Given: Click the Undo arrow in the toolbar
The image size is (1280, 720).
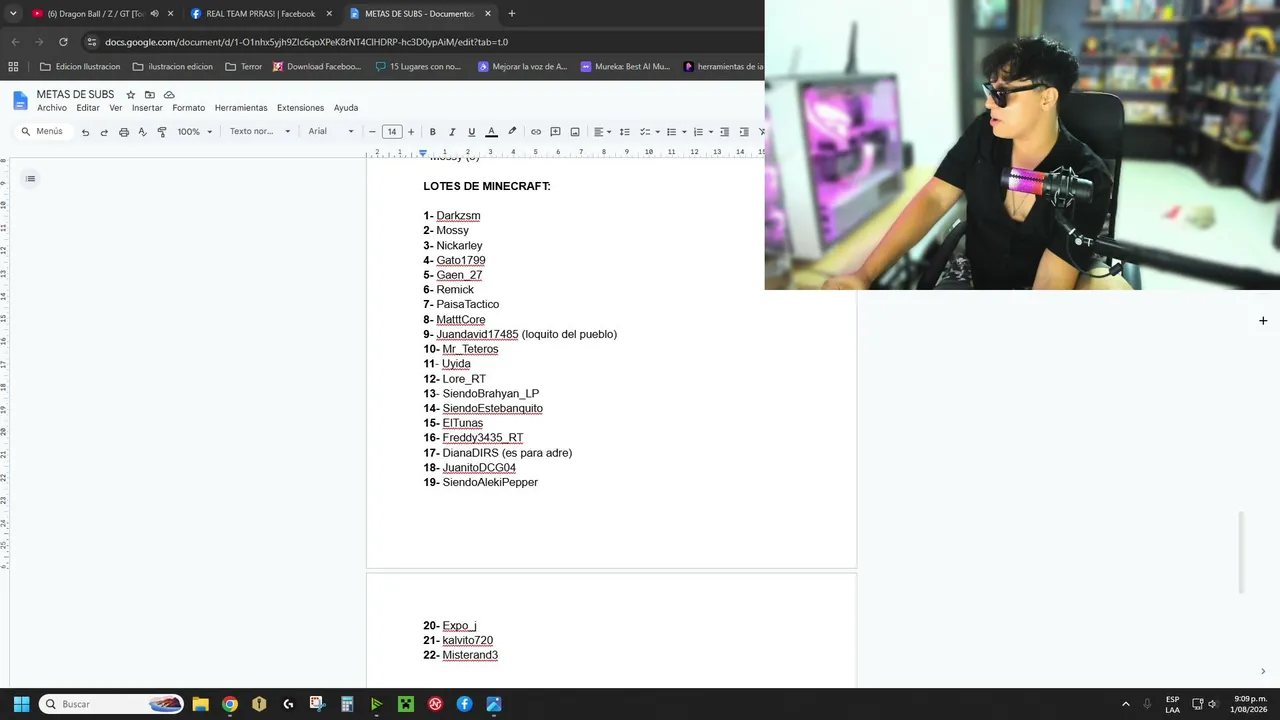Looking at the screenshot, I should pyautogui.click(x=85, y=132).
